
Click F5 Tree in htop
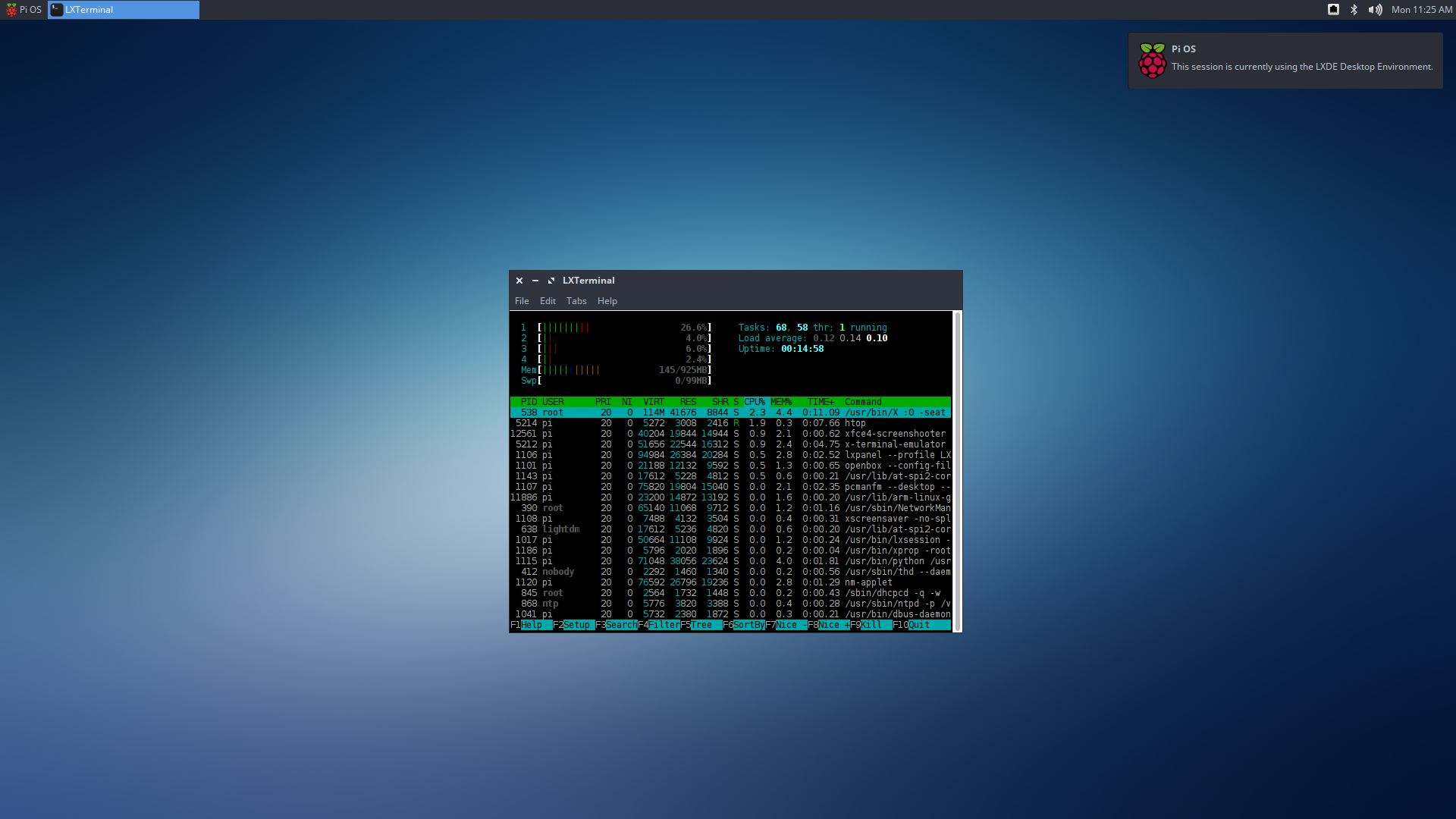pos(701,625)
